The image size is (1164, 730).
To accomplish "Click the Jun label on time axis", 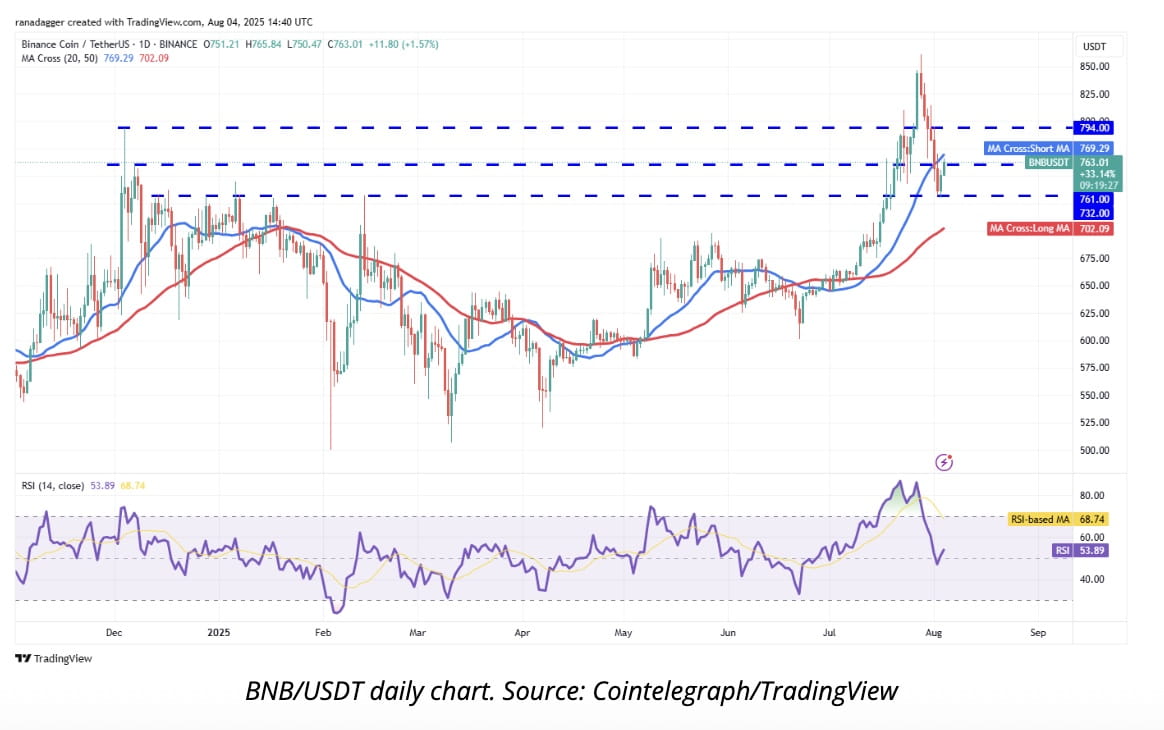I will [728, 633].
